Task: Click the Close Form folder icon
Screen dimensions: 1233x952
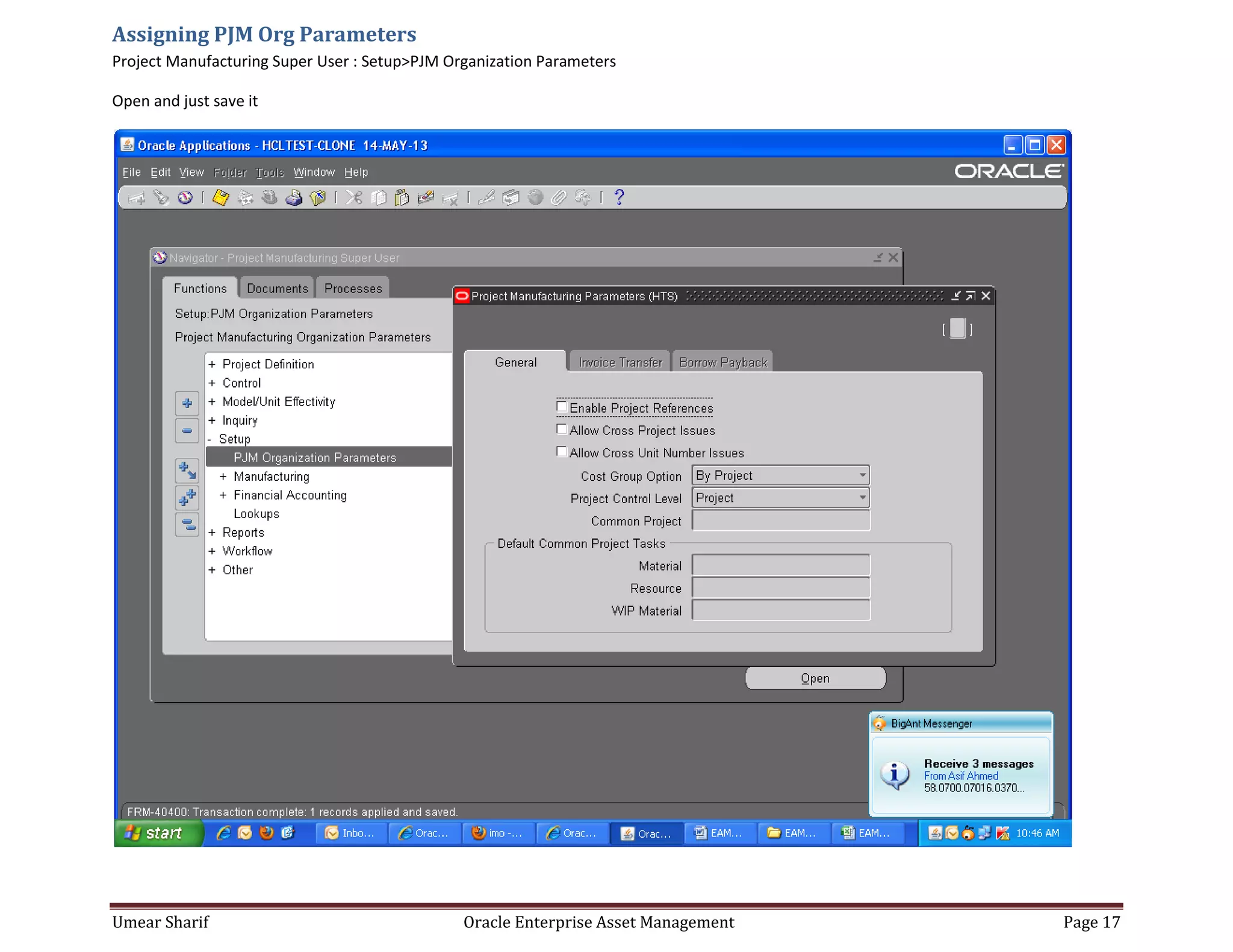Action: click(x=318, y=197)
